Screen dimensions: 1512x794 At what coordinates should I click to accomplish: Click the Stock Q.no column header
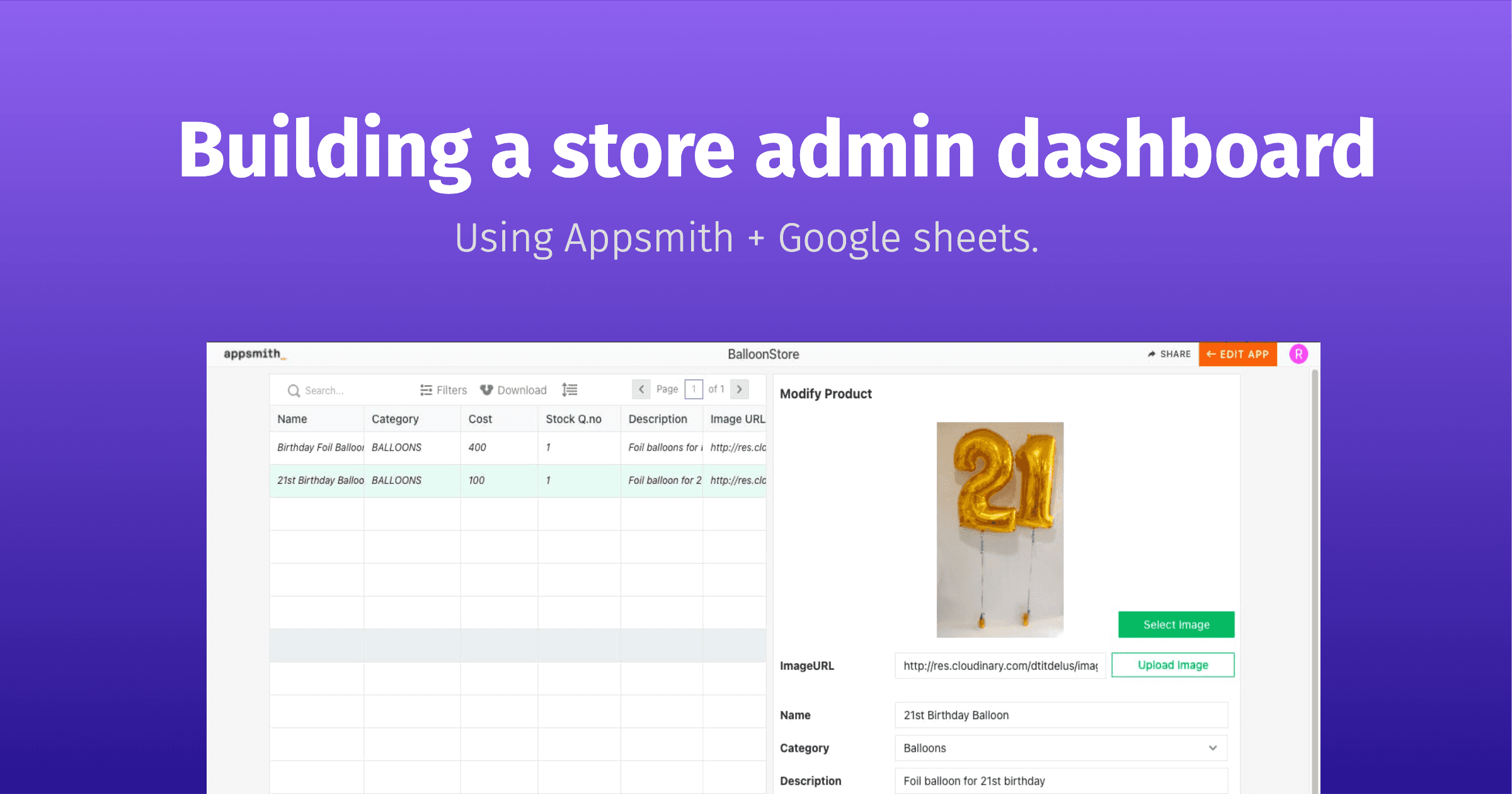click(x=573, y=419)
